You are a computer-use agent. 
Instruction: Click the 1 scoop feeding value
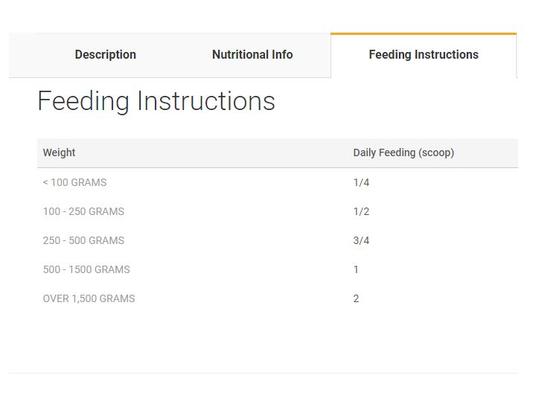[x=356, y=270]
